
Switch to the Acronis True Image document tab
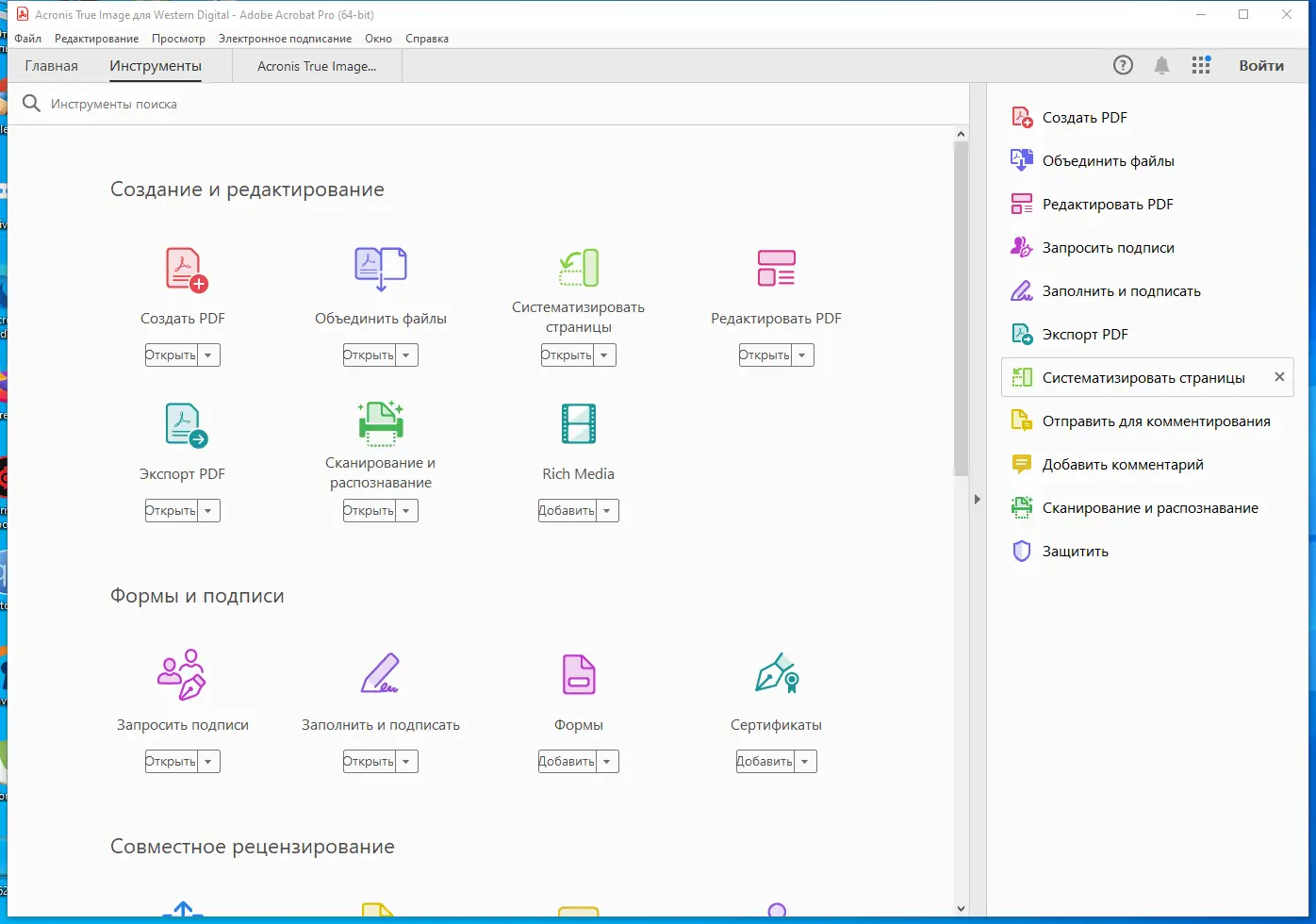(317, 66)
